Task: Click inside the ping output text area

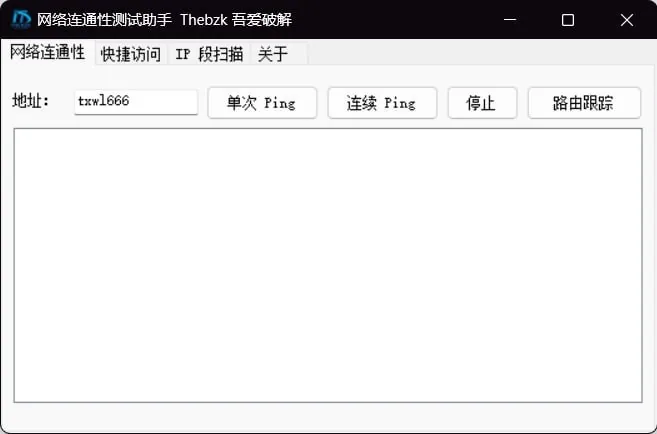Action: [x=328, y=265]
